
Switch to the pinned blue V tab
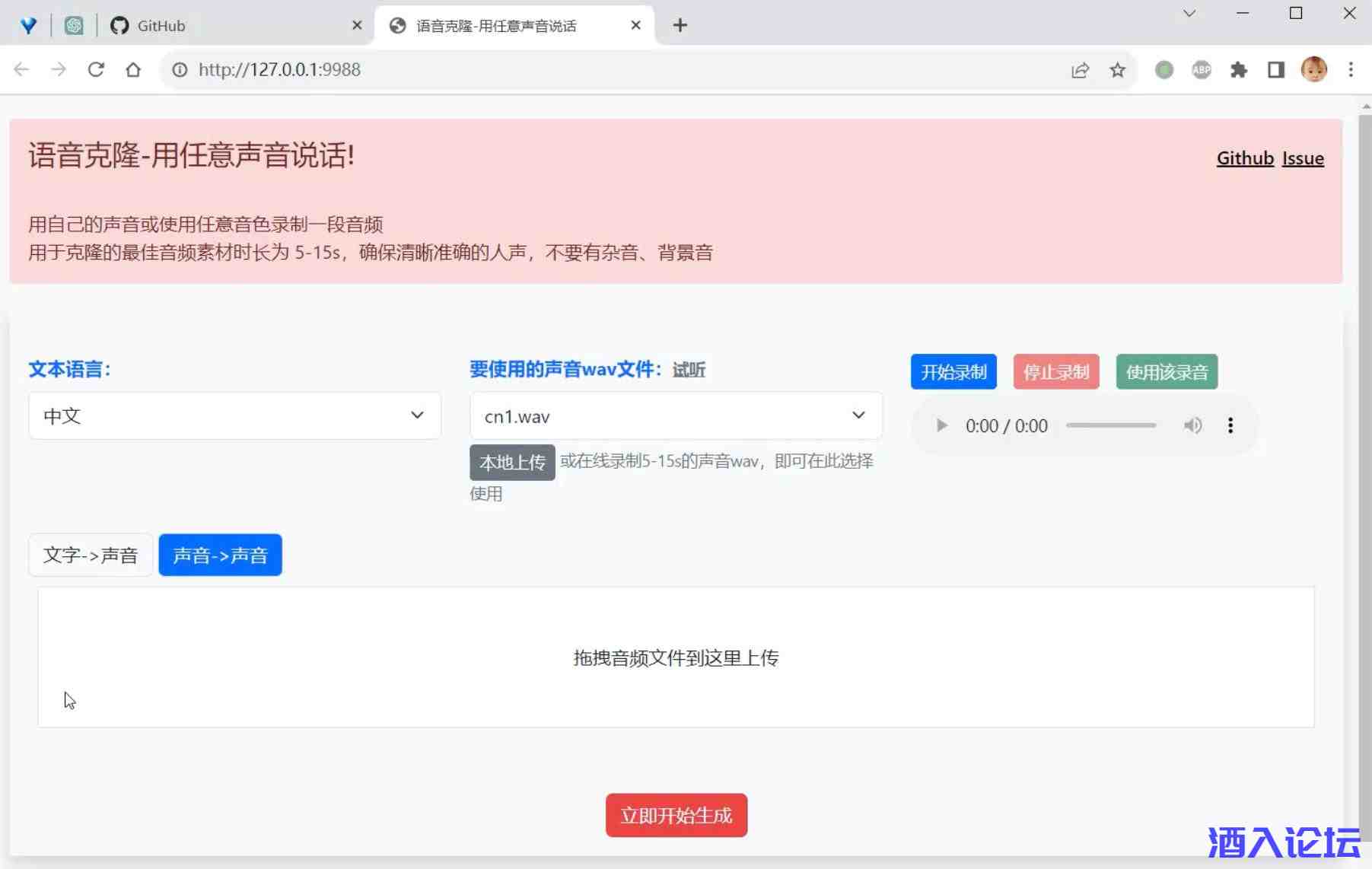29,26
